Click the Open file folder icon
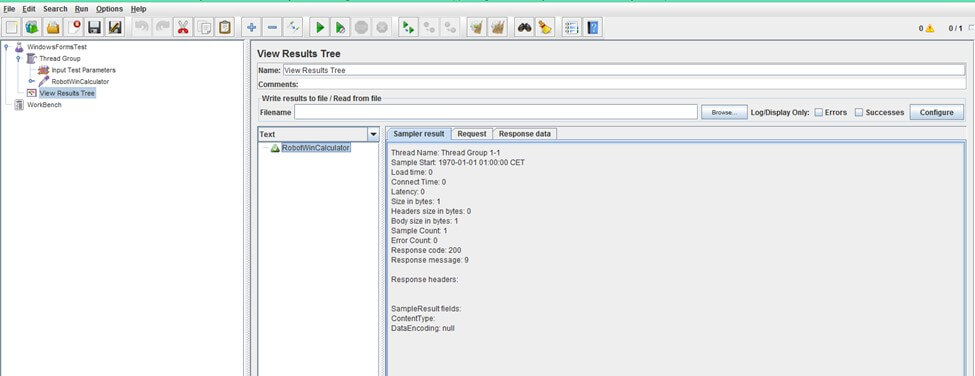The width and height of the screenshot is (975, 376). (53, 27)
